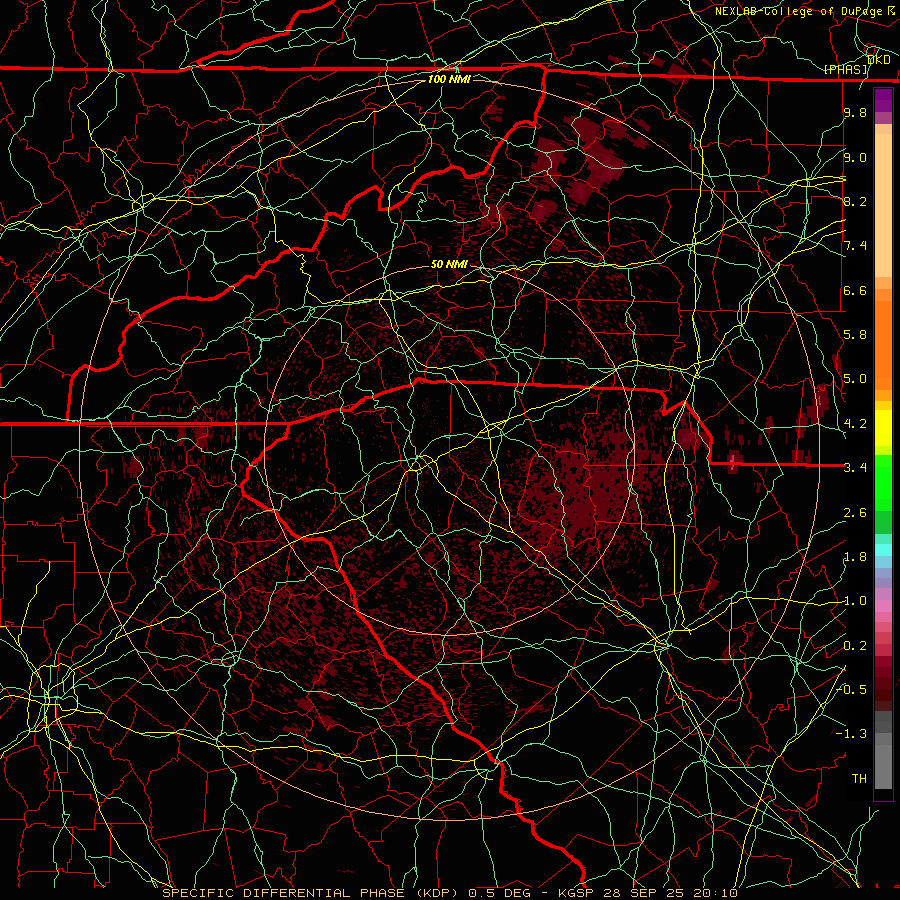
Task: Click the 8.2 value on color scale
Action: click(855, 201)
